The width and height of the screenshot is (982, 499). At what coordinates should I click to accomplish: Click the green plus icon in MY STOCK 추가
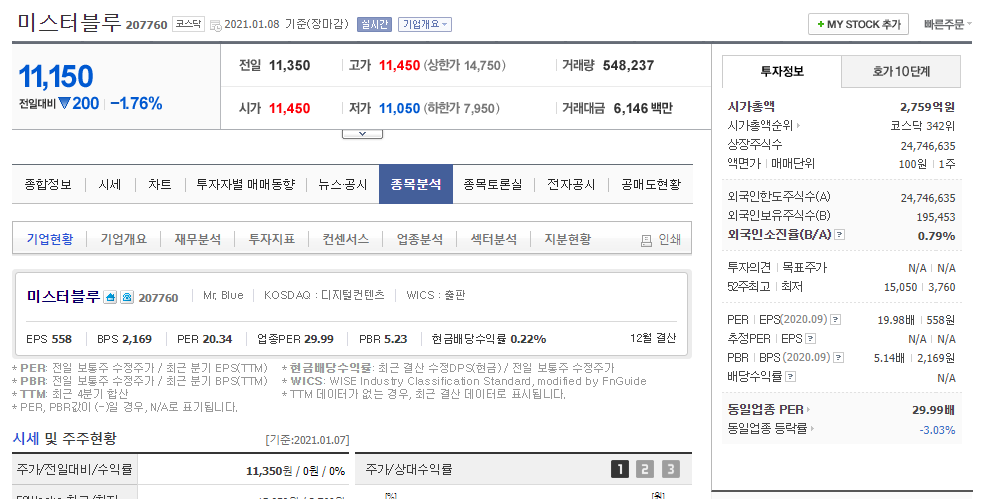point(820,24)
